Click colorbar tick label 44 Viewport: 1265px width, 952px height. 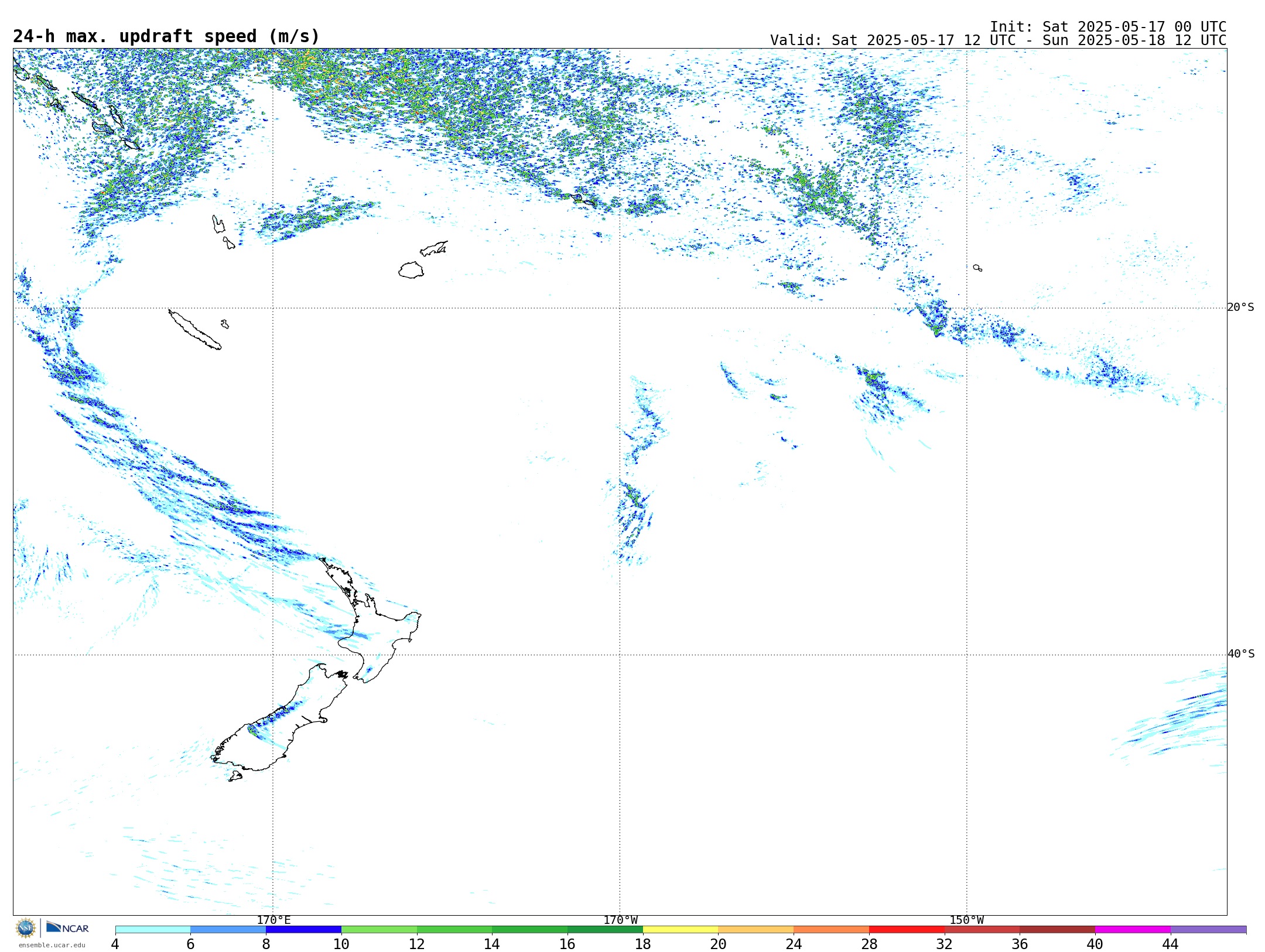click(1171, 944)
